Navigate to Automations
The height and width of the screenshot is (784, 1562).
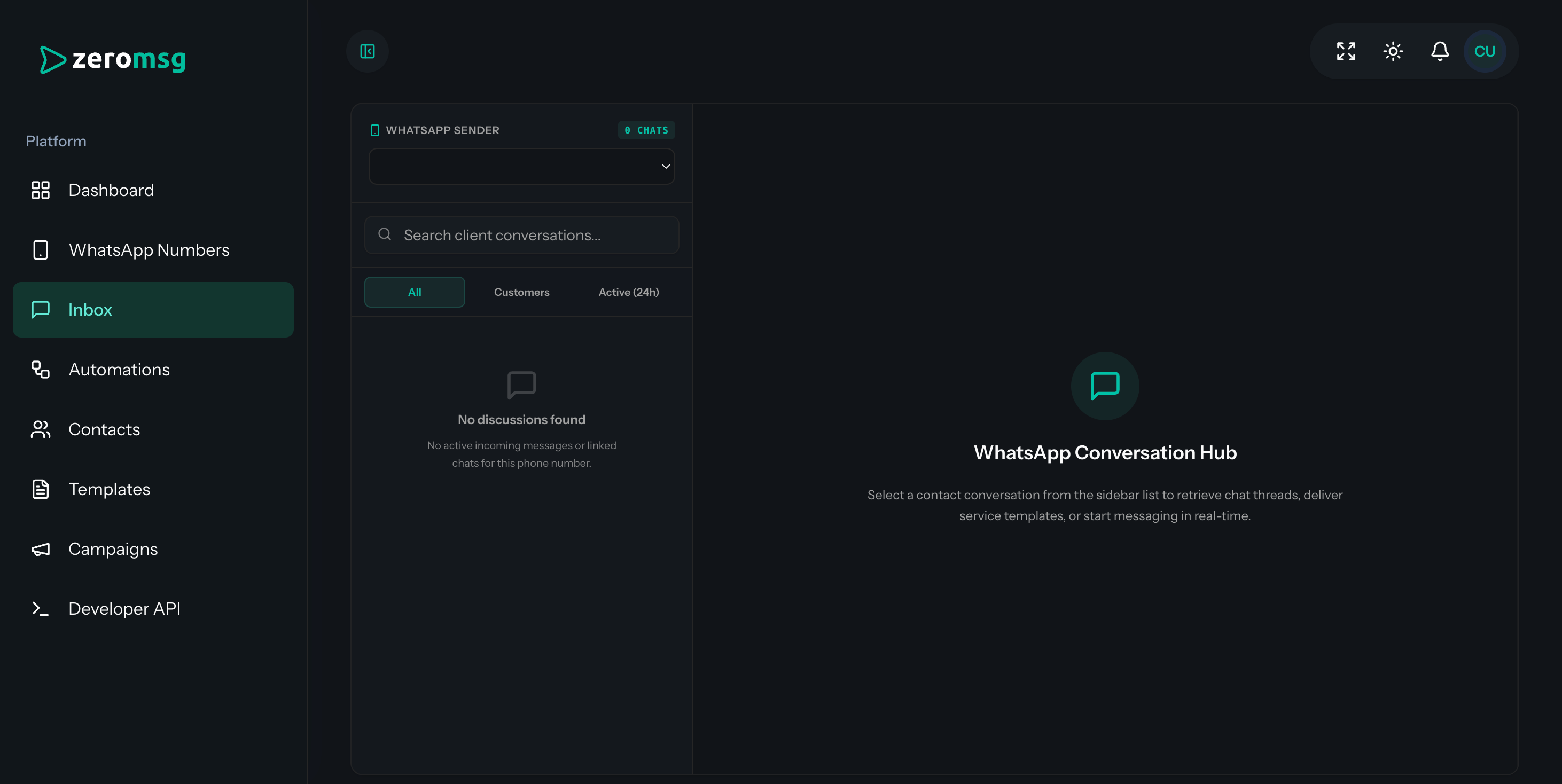tap(153, 369)
